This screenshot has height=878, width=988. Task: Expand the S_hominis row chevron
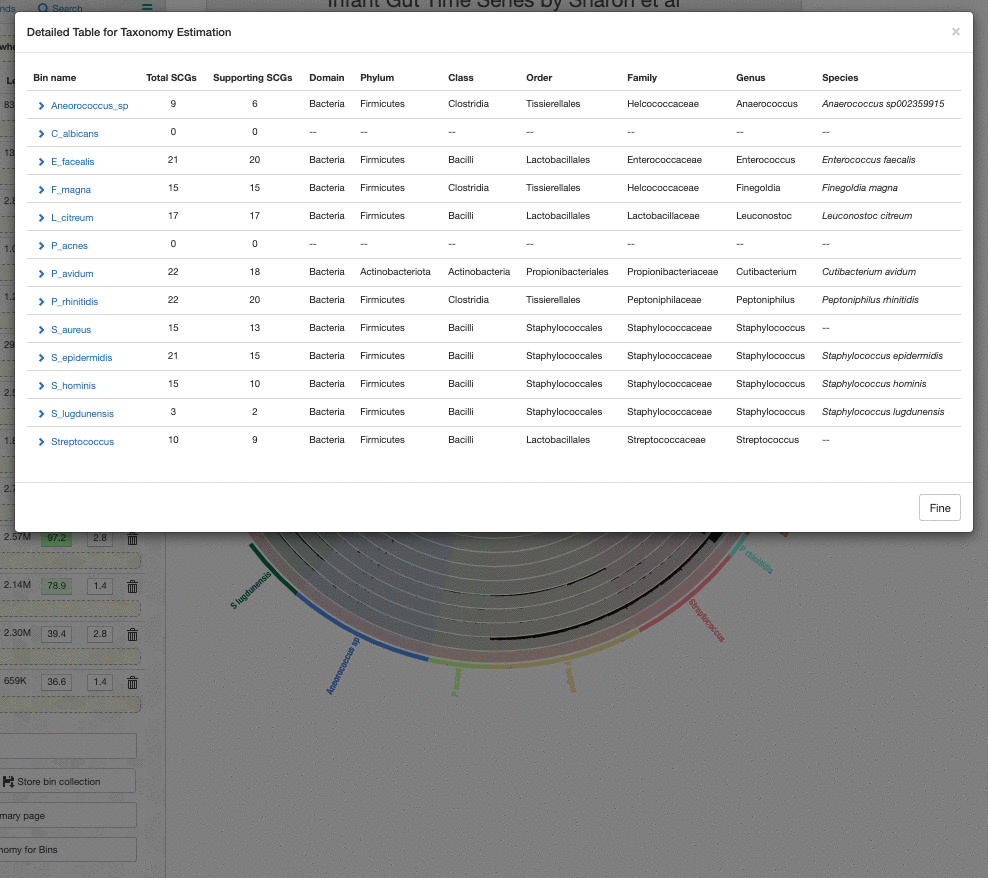coord(42,386)
